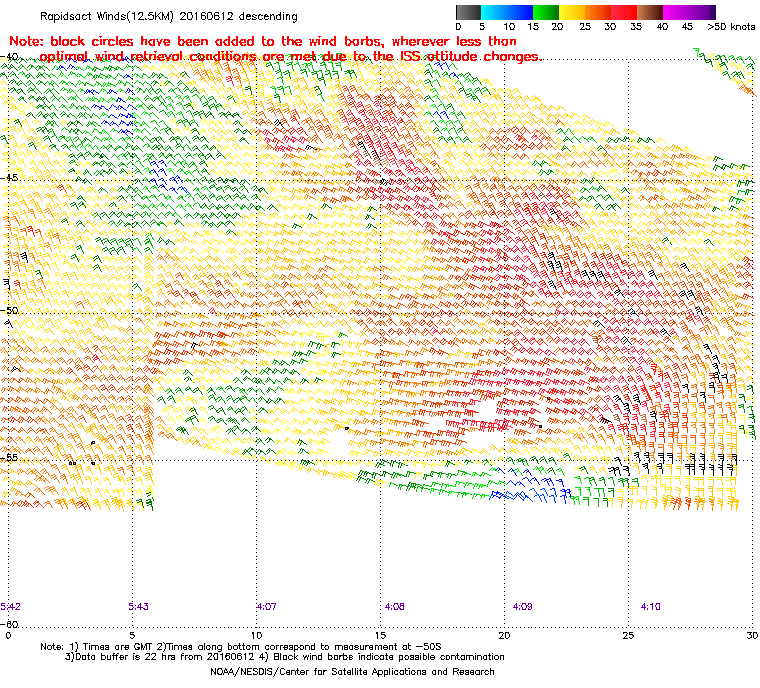Click the '20' longitude axis label at bottom
The width and height of the screenshot is (760, 688).
tap(505, 636)
